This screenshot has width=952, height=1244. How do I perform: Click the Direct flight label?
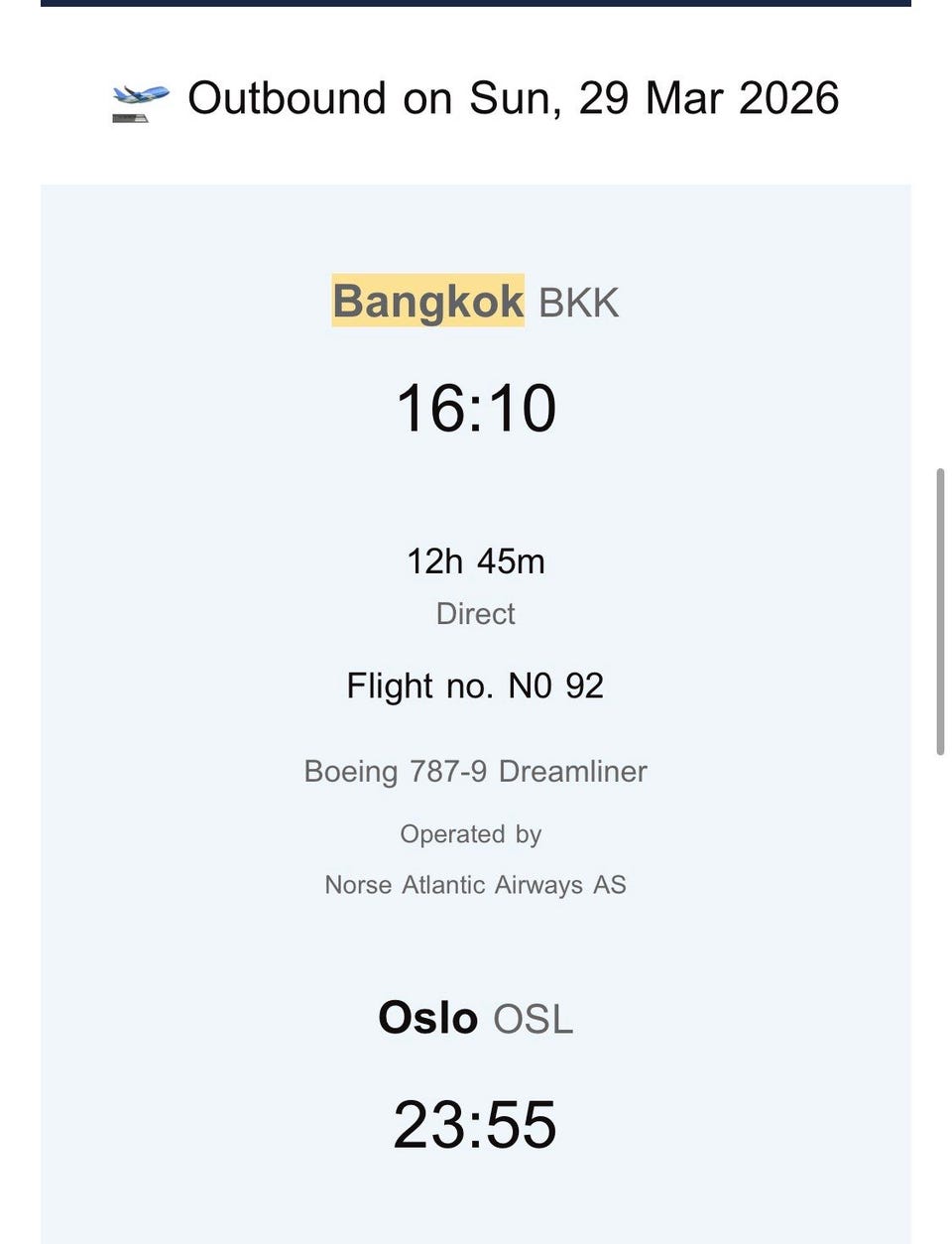tap(476, 613)
